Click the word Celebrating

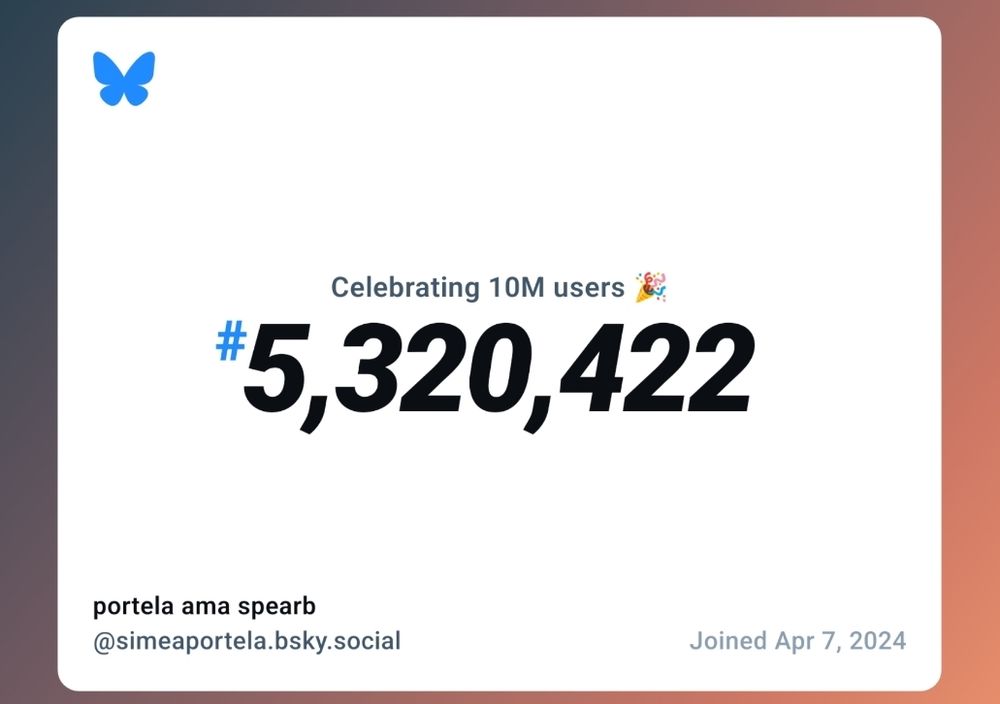[405, 288]
